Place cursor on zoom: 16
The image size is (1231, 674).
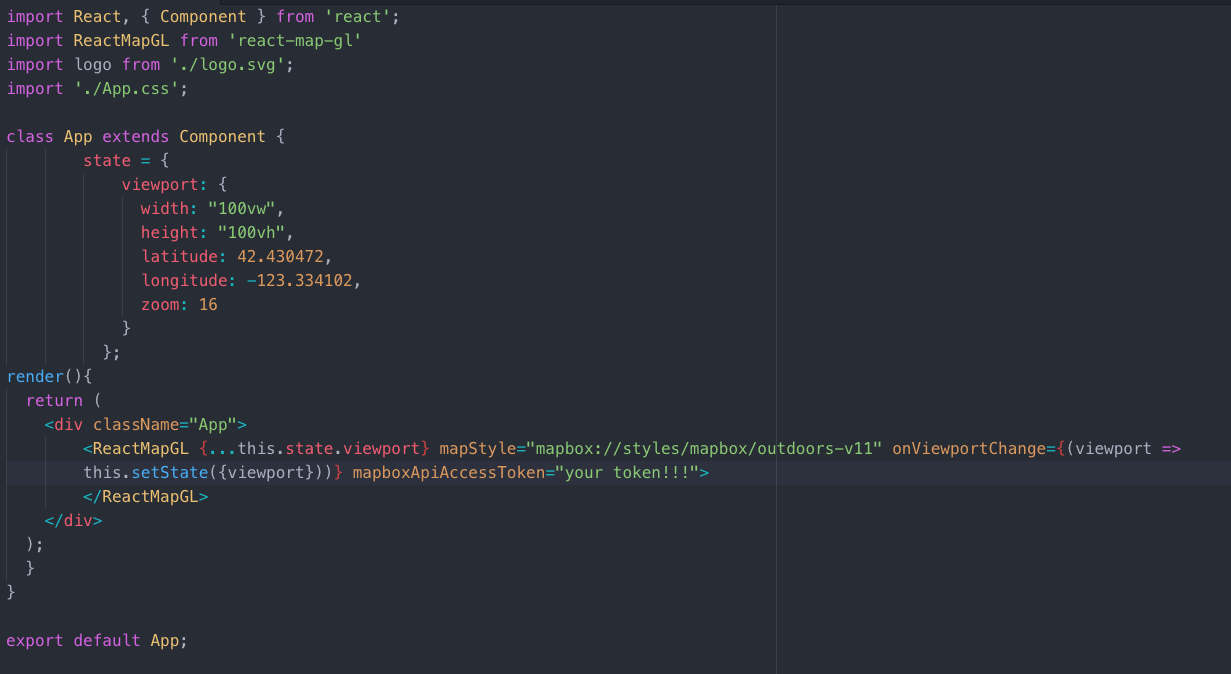coord(180,304)
